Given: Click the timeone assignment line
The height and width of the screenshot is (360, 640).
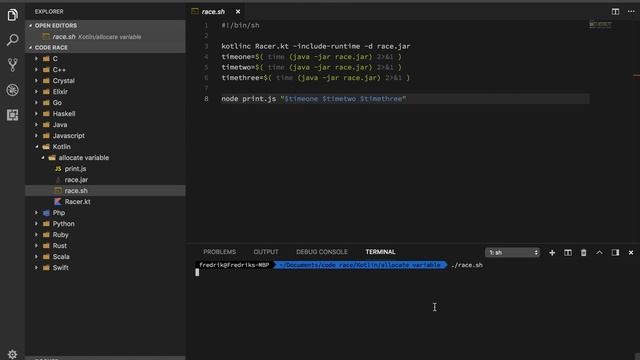Looking at the screenshot, I should tap(311, 57).
